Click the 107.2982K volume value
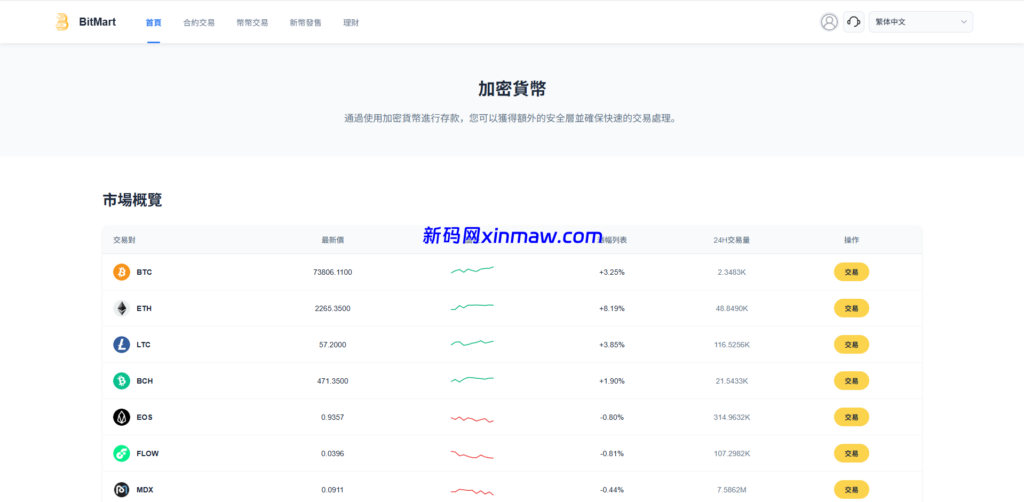 point(731,453)
